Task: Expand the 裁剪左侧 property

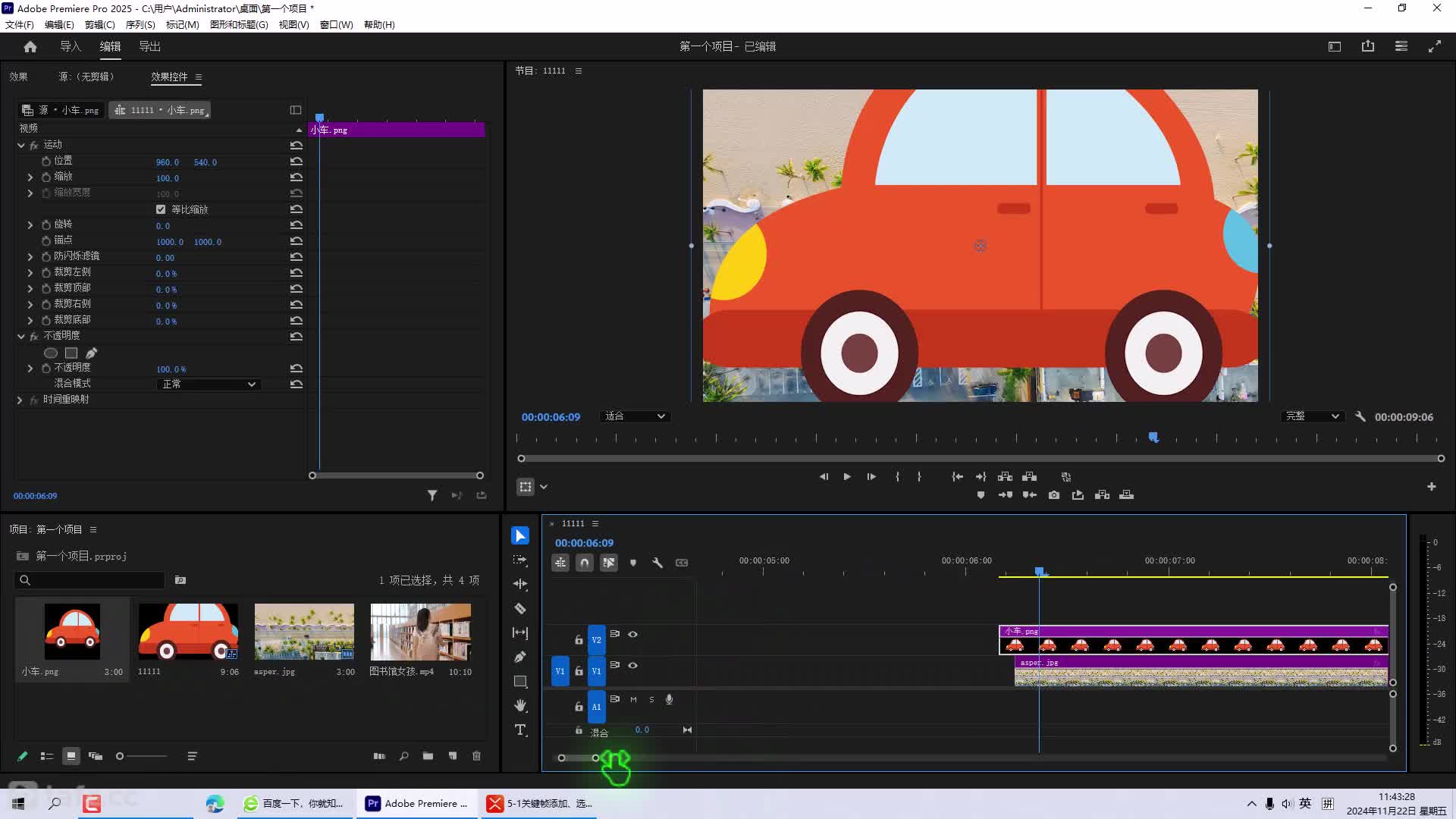Action: pos(30,273)
